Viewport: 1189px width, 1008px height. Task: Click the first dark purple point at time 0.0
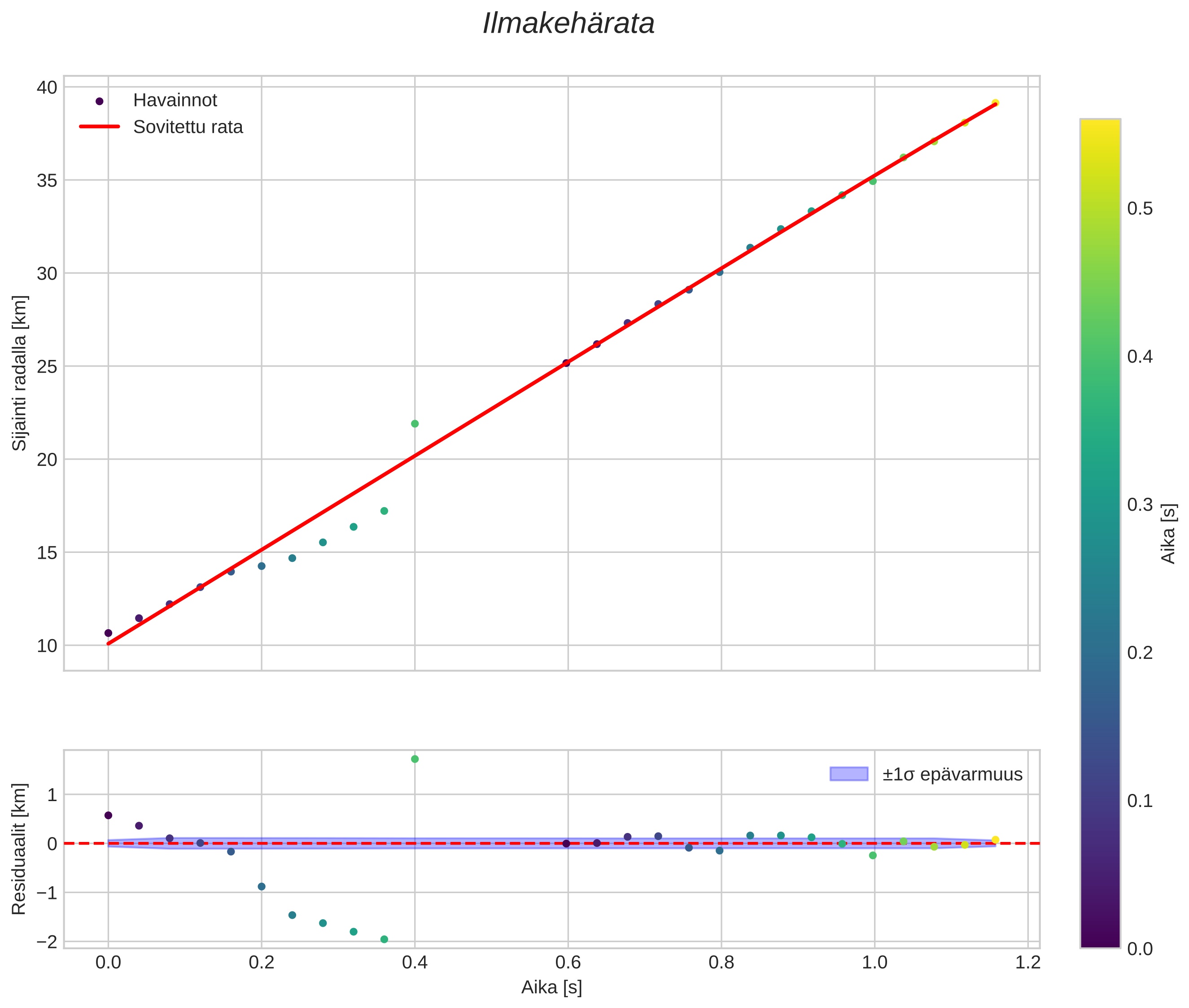tap(108, 632)
